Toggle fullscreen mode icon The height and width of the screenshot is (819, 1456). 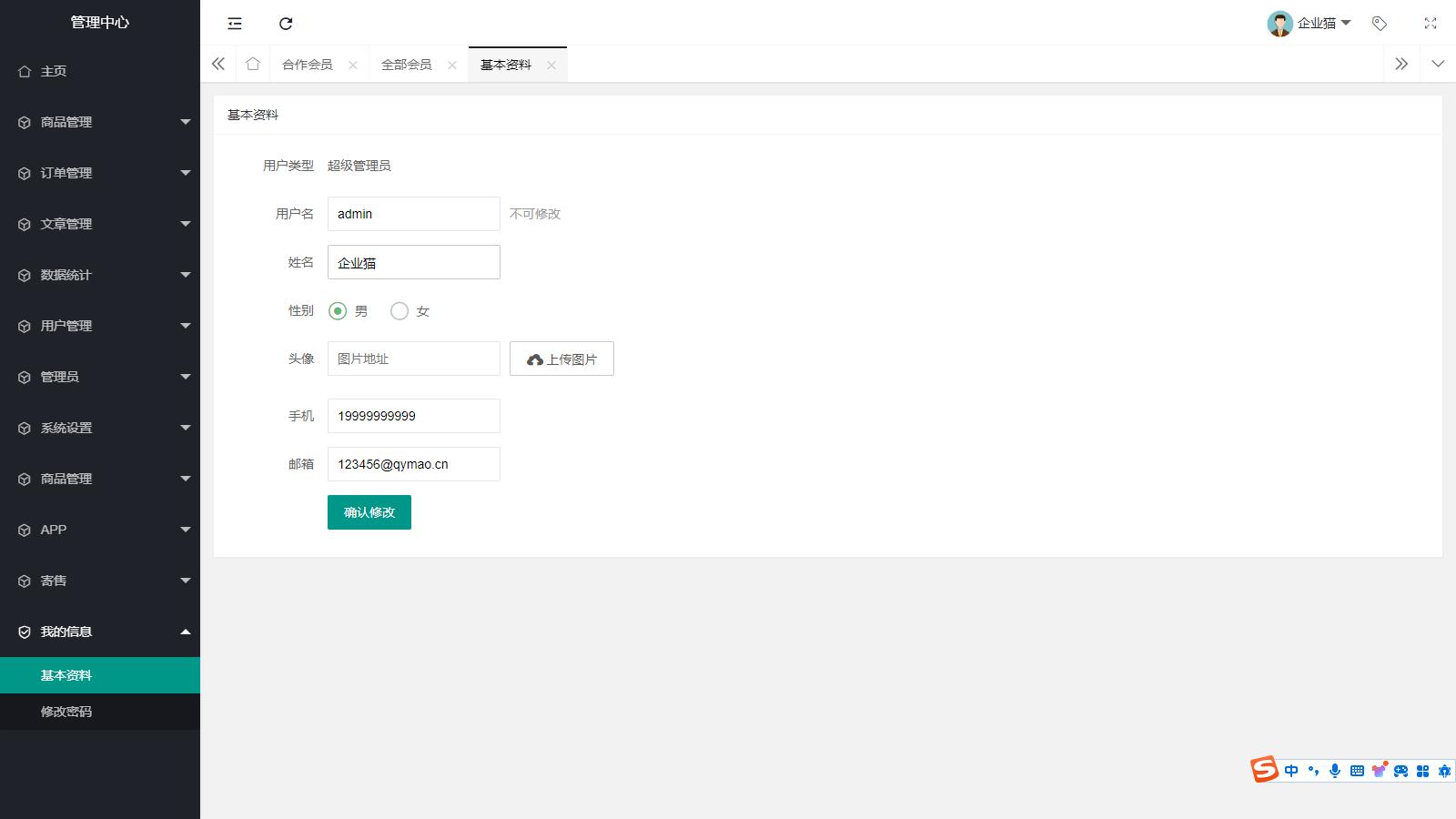pos(1431,24)
